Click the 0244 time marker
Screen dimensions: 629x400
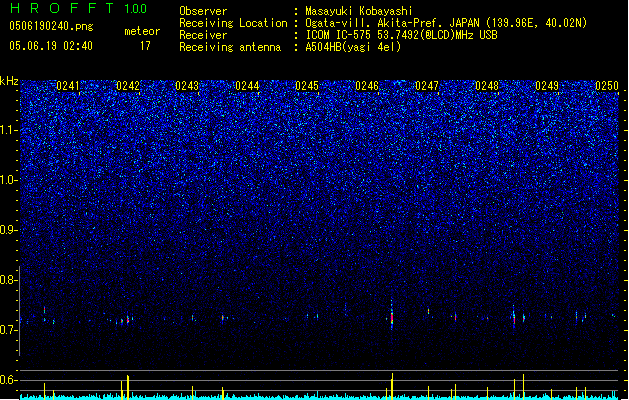tap(248, 86)
